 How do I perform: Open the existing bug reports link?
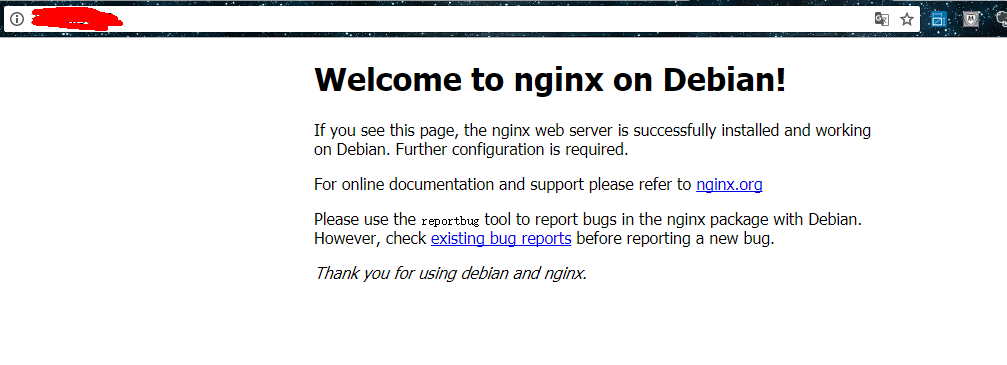[x=501, y=238]
